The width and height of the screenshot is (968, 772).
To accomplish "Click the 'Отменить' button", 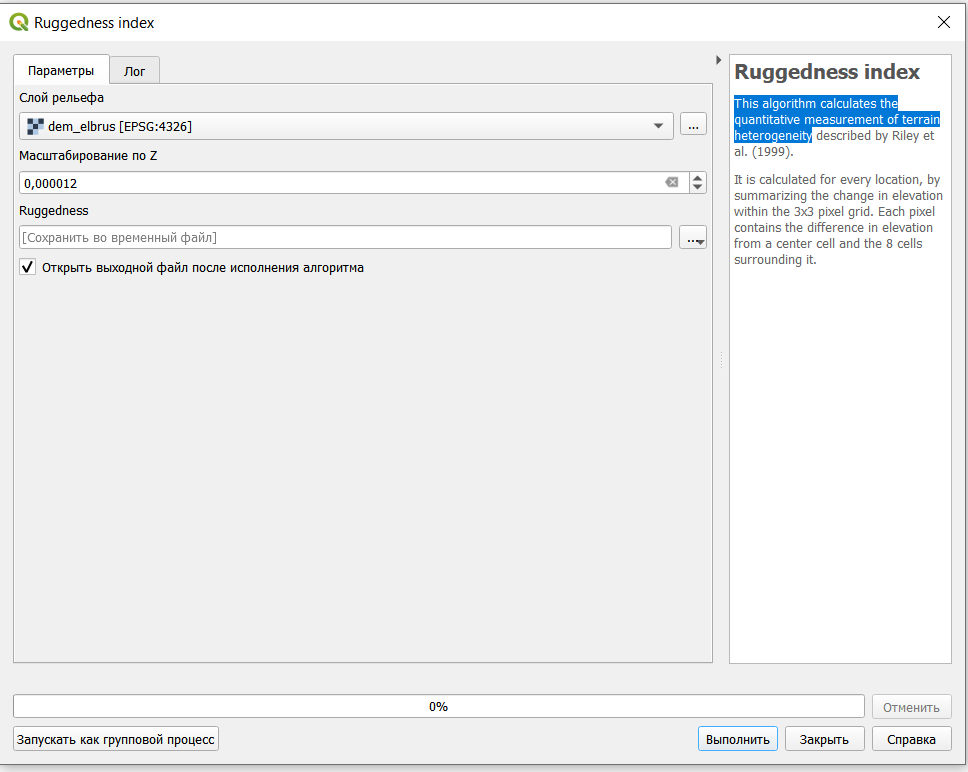I will (x=911, y=707).
